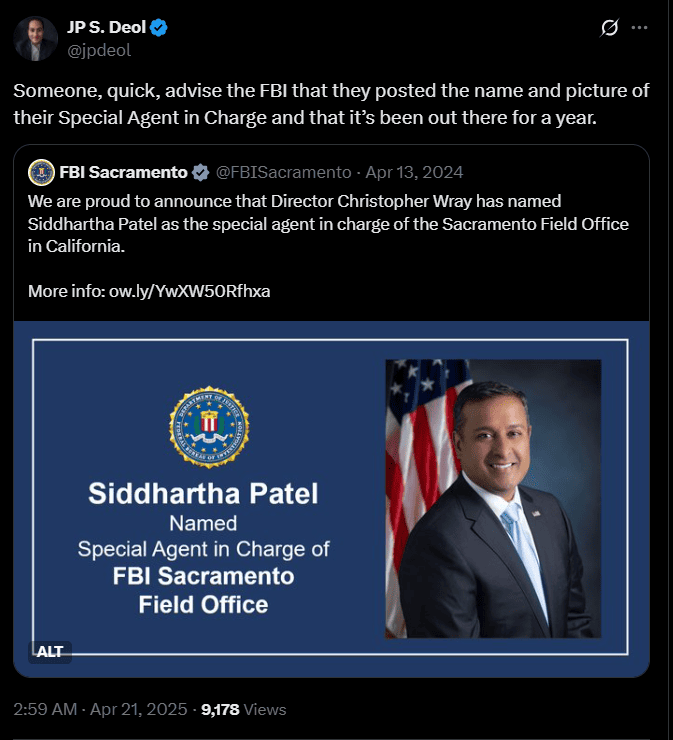Open the Grok explain icon
The height and width of the screenshot is (740, 673).
(x=607, y=30)
